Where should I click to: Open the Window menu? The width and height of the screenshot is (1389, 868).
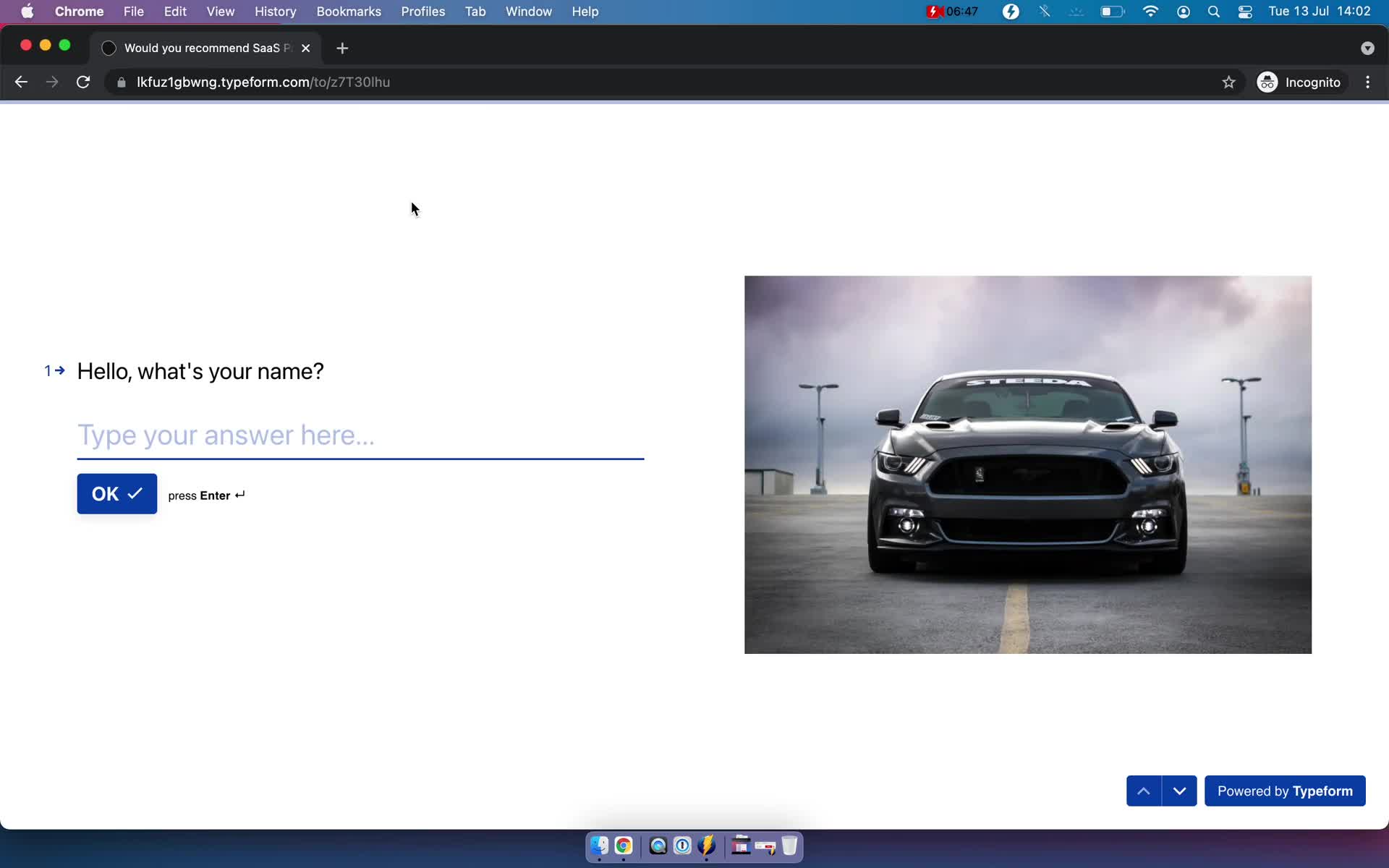[528, 12]
